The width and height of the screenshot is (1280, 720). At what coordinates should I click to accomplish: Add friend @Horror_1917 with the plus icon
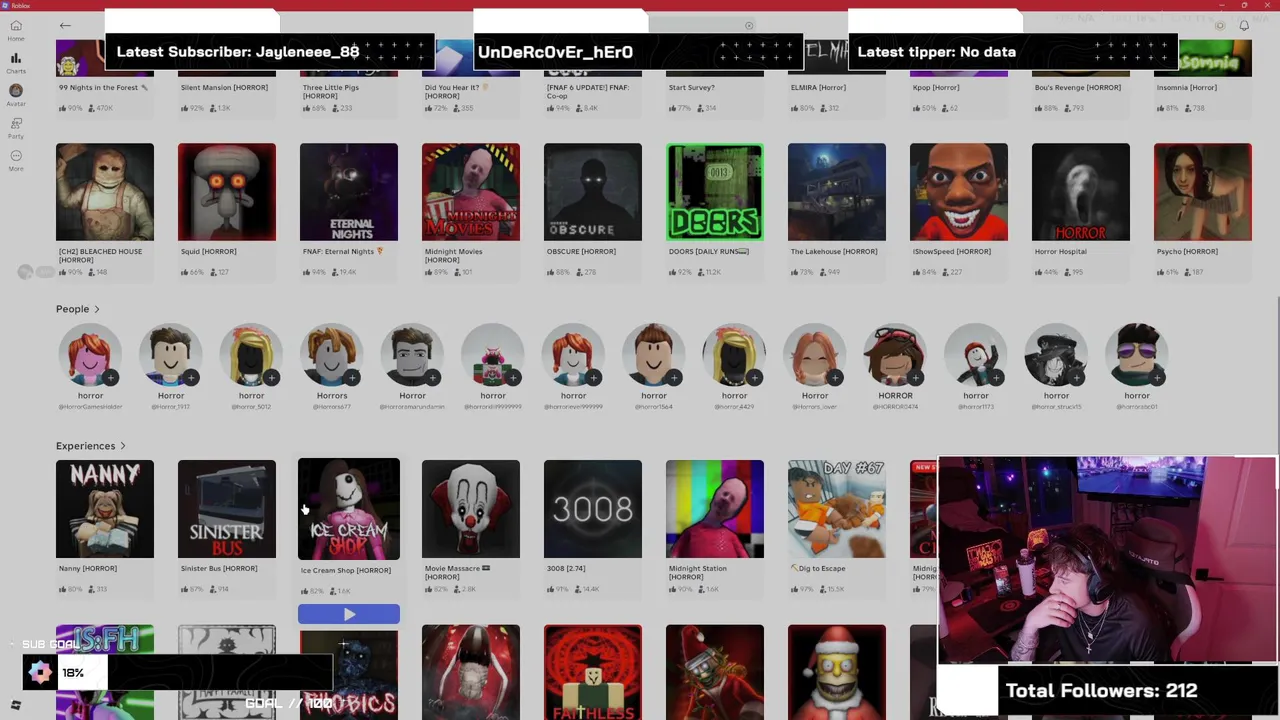coord(191,378)
